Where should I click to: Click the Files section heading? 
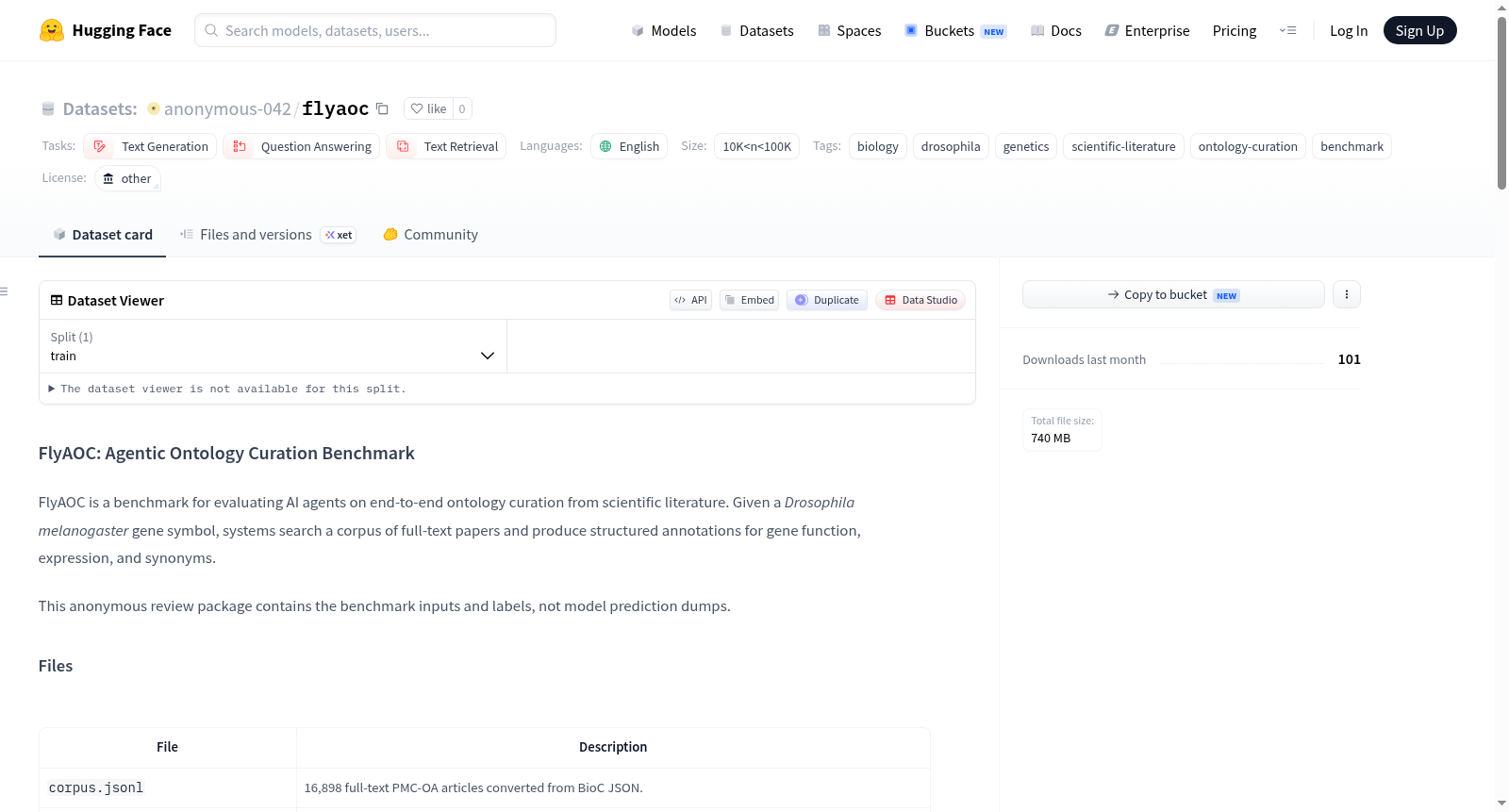pos(56,666)
